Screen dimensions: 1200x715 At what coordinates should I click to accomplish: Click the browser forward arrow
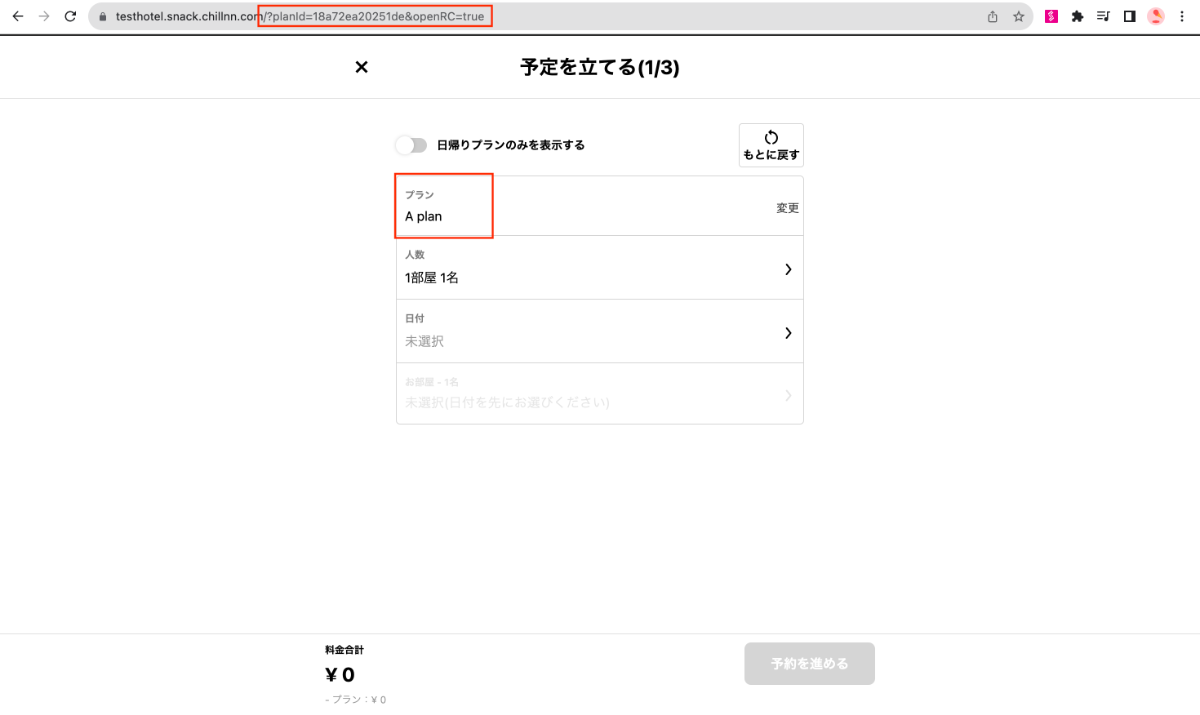pos(44,17)
